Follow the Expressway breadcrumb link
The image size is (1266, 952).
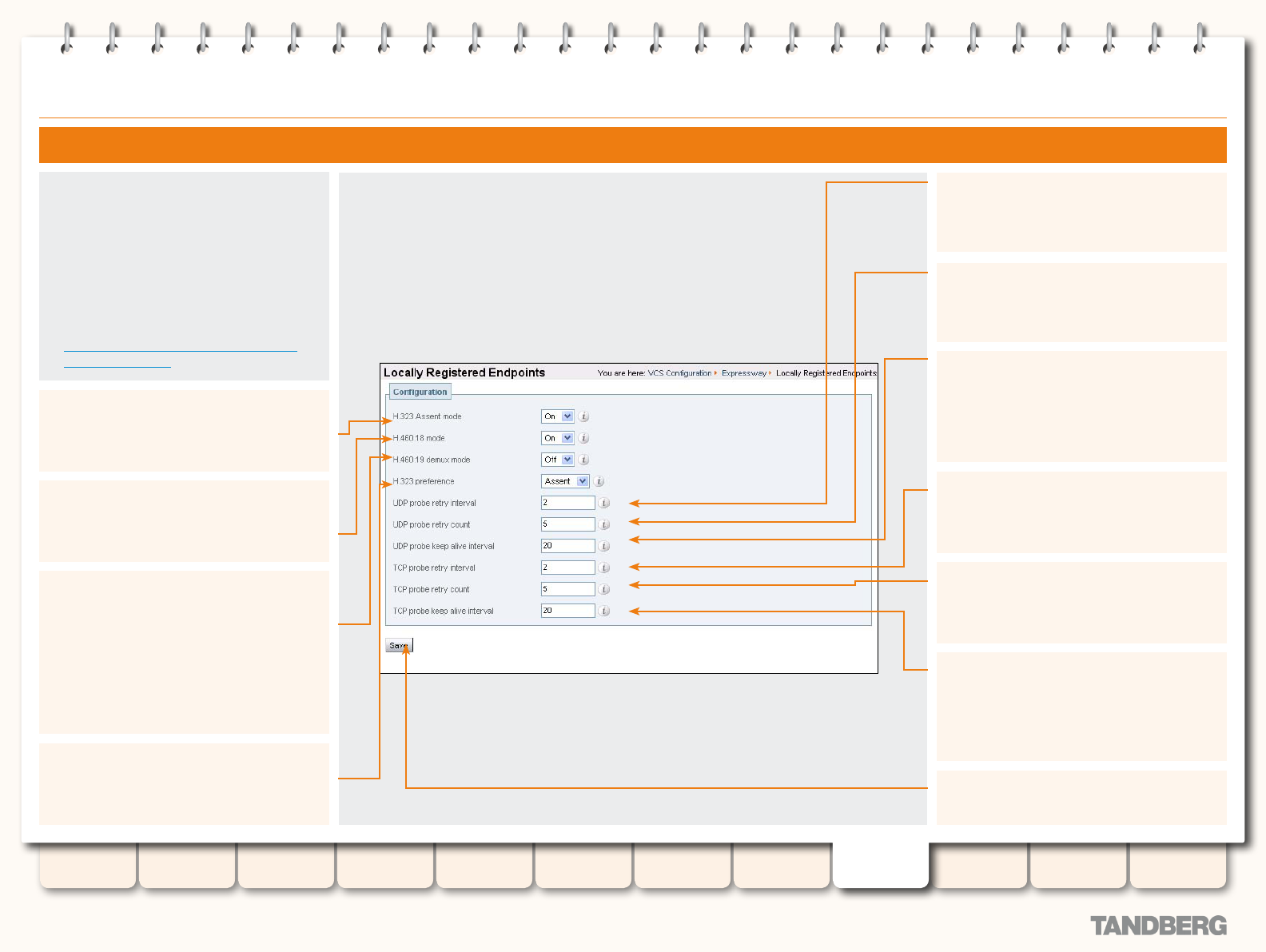[744, 373]
